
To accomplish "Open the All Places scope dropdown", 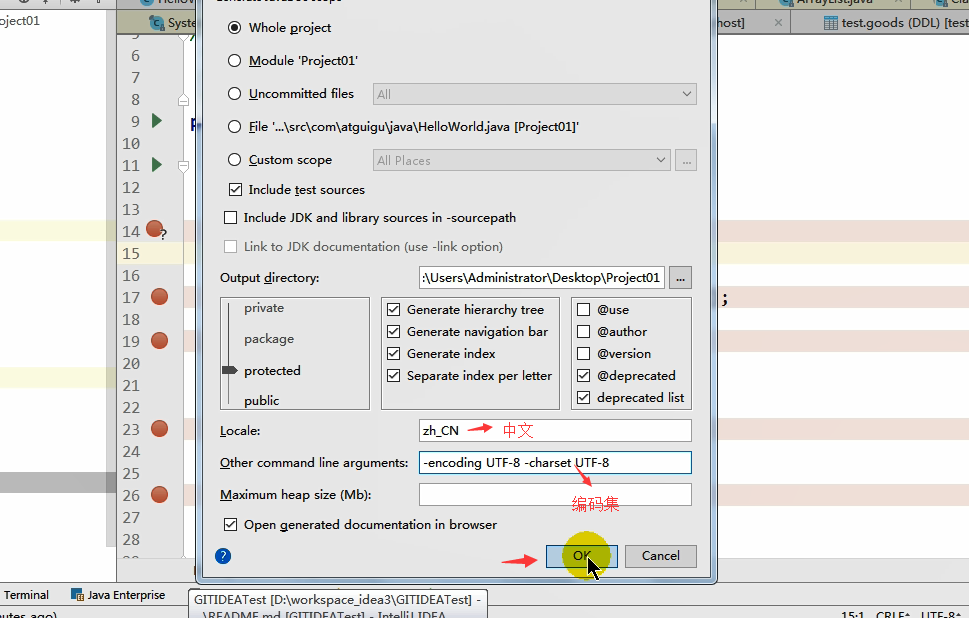I will point(522,160).
